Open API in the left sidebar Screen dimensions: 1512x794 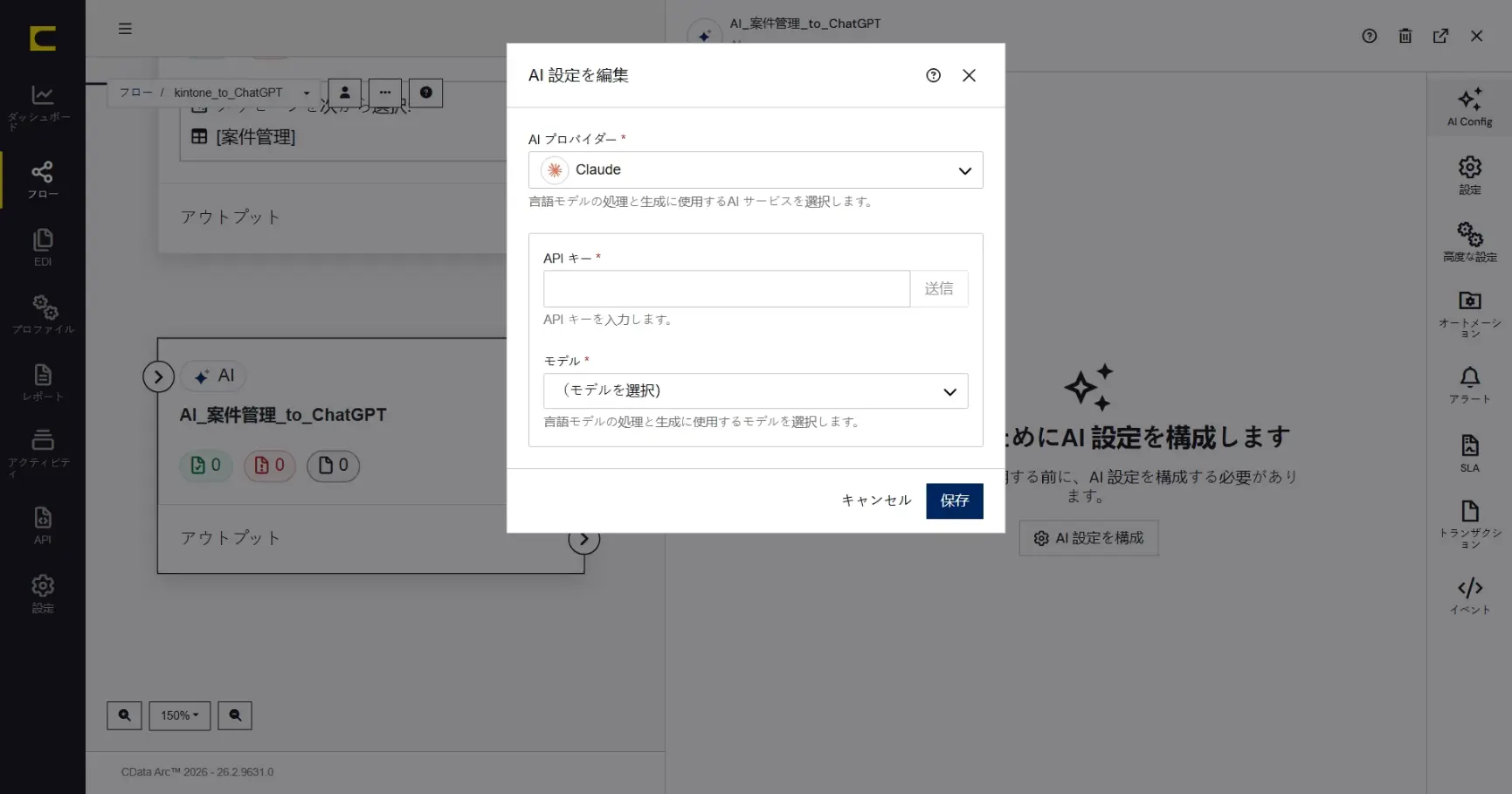click(42, 525)
